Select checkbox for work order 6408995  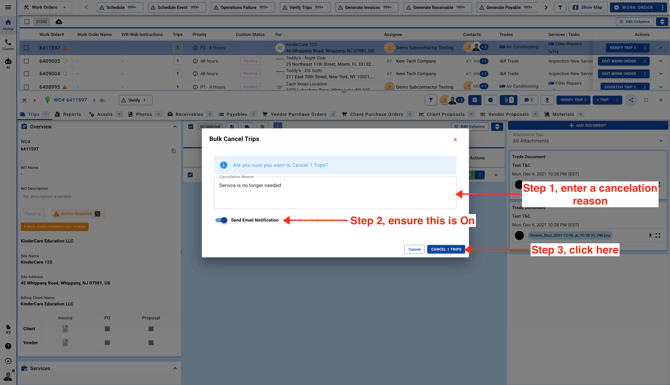(x=26, y=87)
